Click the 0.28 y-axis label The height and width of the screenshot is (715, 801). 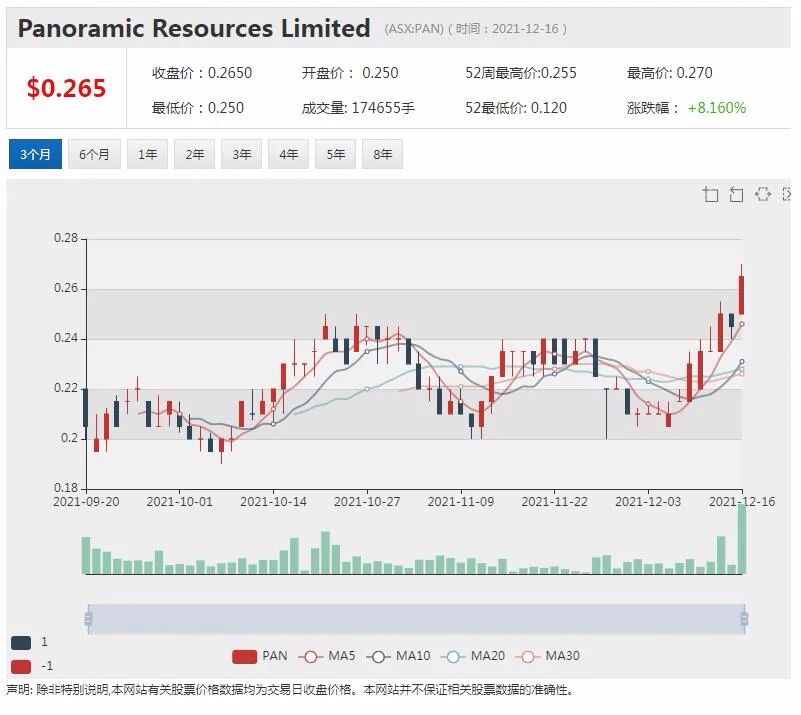tap(66, 238)
